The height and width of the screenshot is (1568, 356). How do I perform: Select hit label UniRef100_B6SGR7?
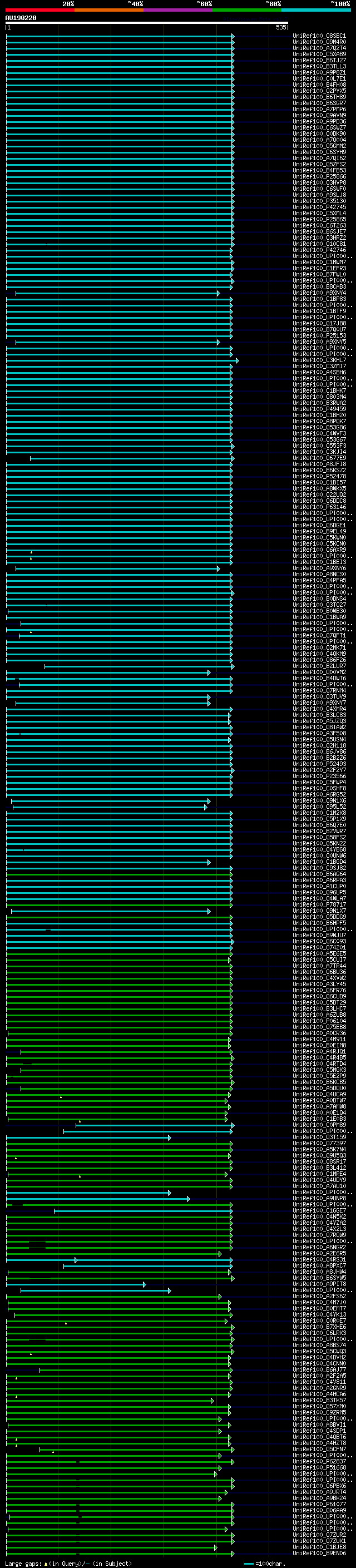point(319,103)
